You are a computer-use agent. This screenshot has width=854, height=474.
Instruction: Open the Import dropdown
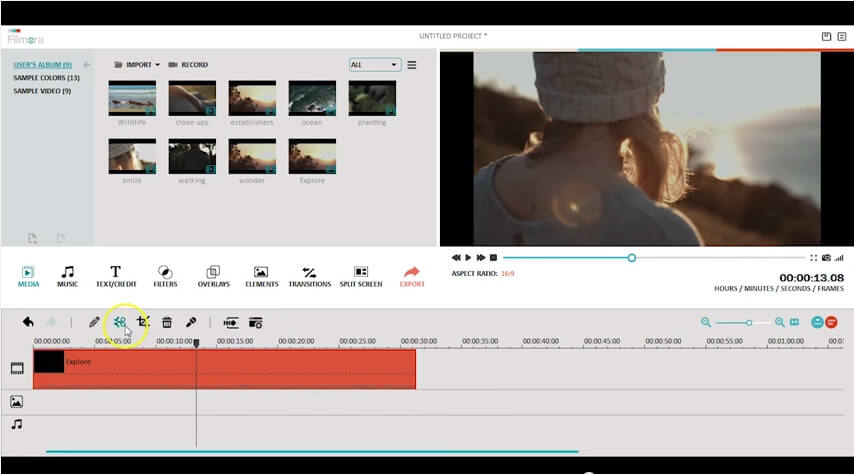pos(137,64)
